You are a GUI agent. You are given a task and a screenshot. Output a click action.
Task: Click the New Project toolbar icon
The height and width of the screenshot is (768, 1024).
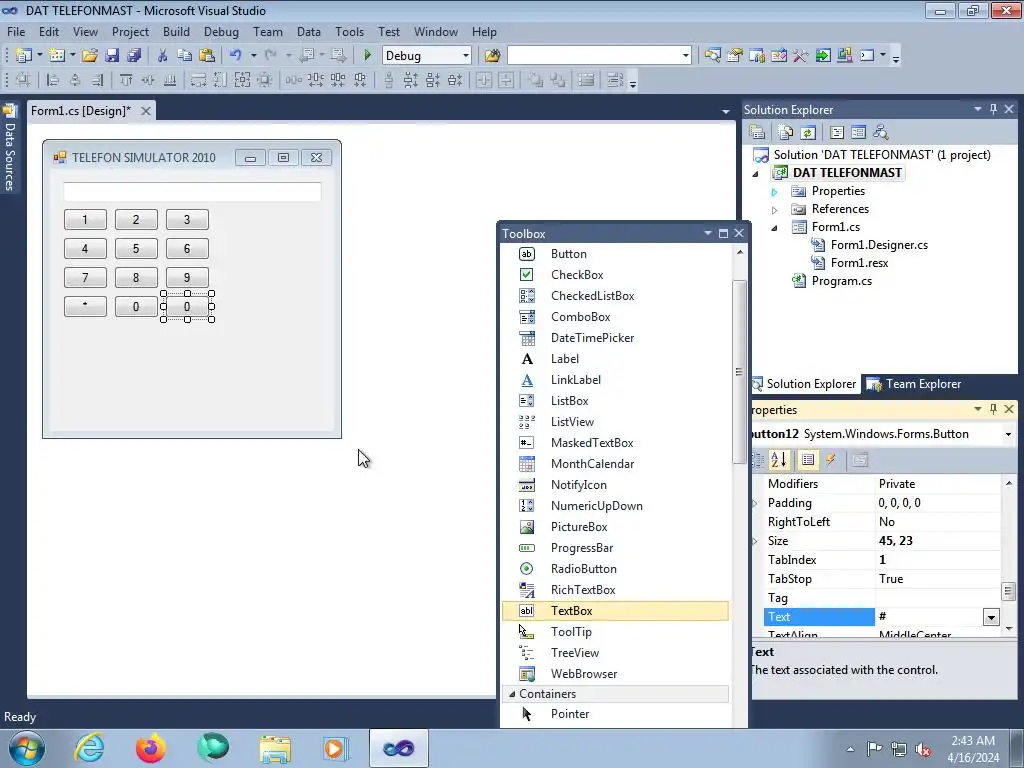point(24,56)
